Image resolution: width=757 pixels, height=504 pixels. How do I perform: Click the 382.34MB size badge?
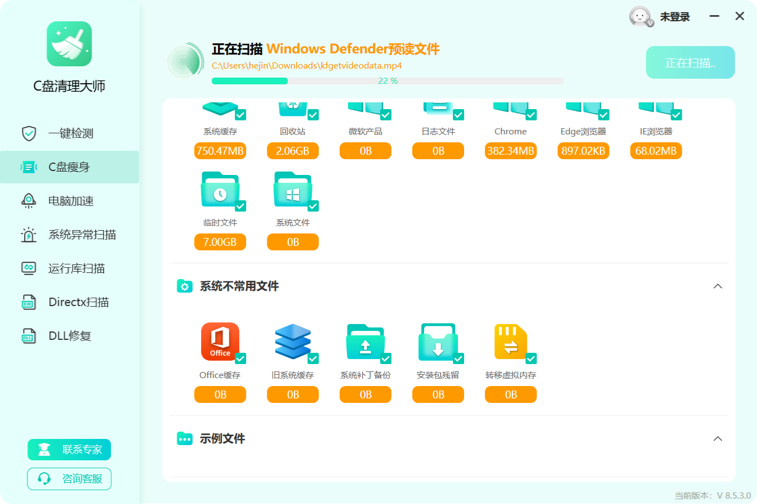[510, 151]
